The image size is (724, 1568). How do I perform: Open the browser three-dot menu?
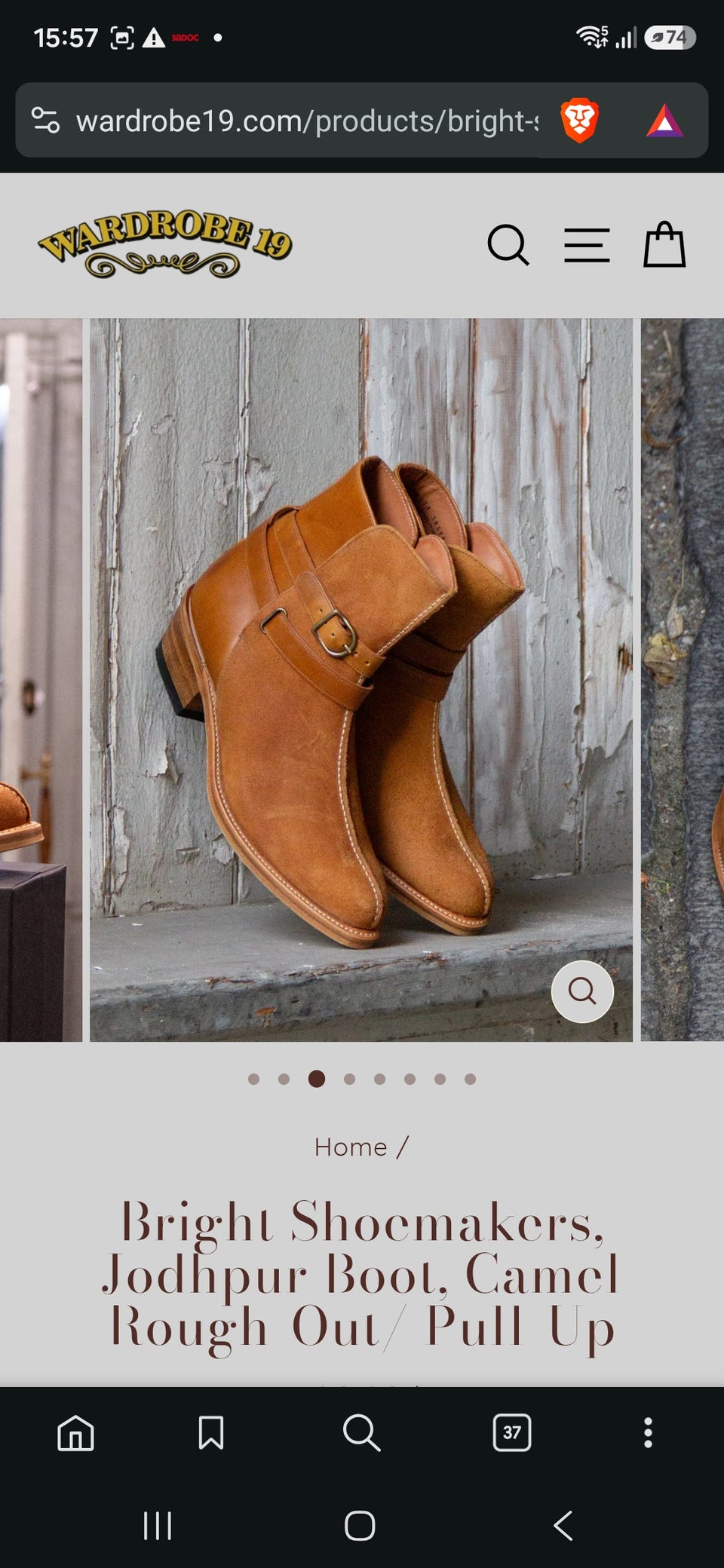coord(648,1432)
